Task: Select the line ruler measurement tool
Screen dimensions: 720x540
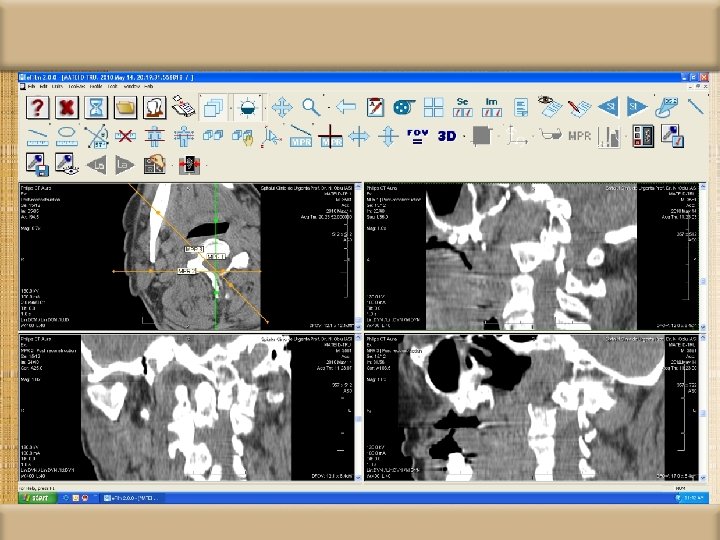Action: coord(38,136)
